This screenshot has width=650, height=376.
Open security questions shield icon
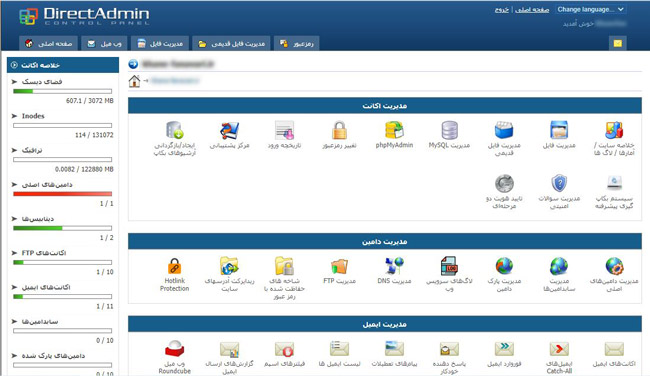pos(559,183)
